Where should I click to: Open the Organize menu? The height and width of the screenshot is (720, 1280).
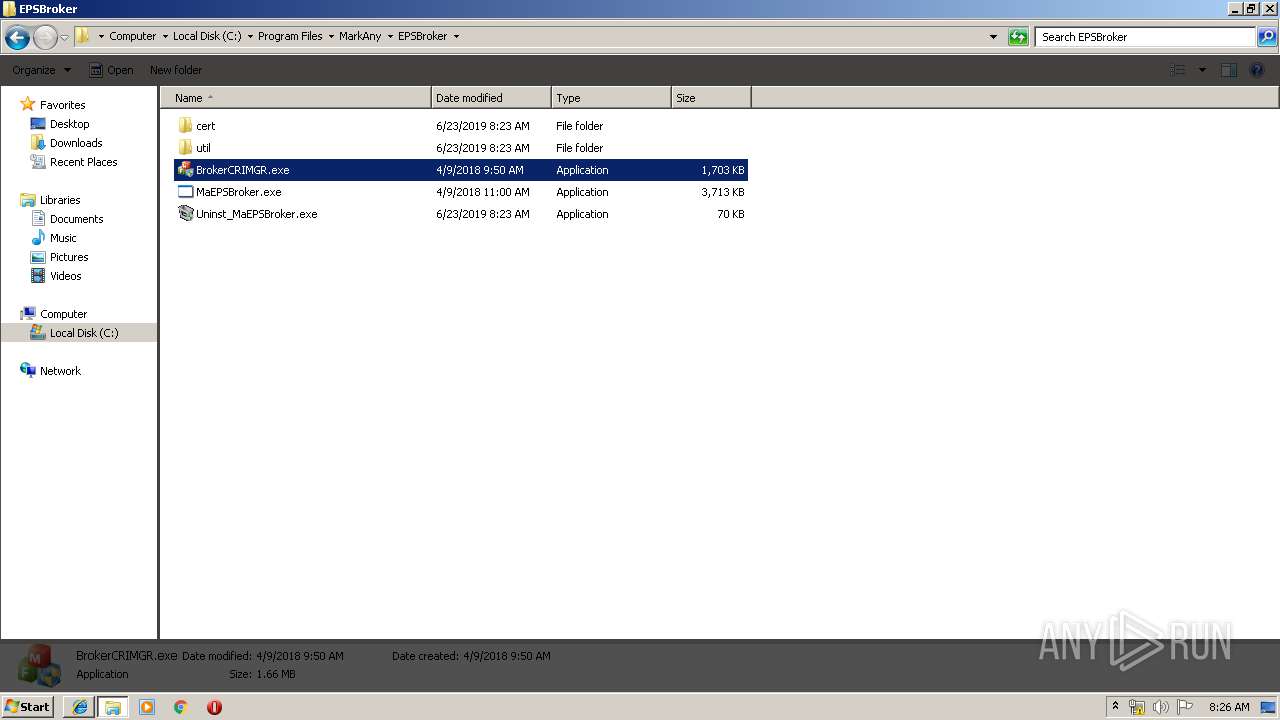[x=41, y=70]
